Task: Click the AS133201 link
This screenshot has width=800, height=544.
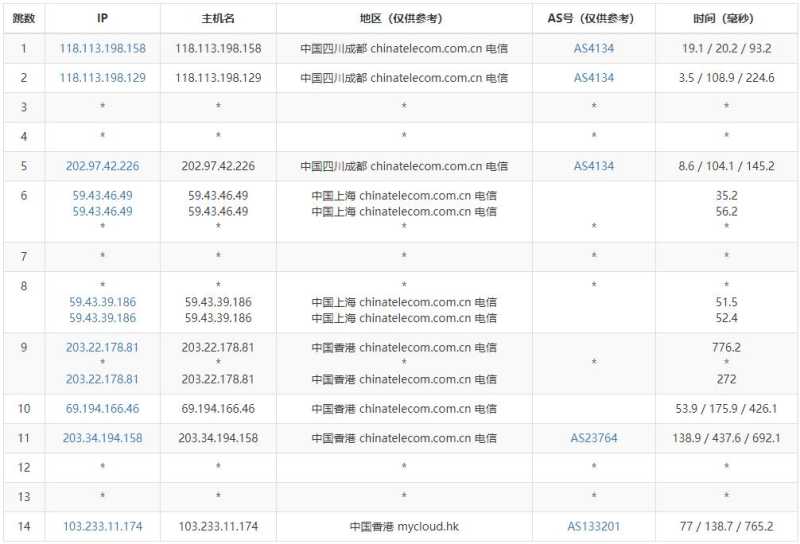Action: pyautogui.click(x=594, y=526)
